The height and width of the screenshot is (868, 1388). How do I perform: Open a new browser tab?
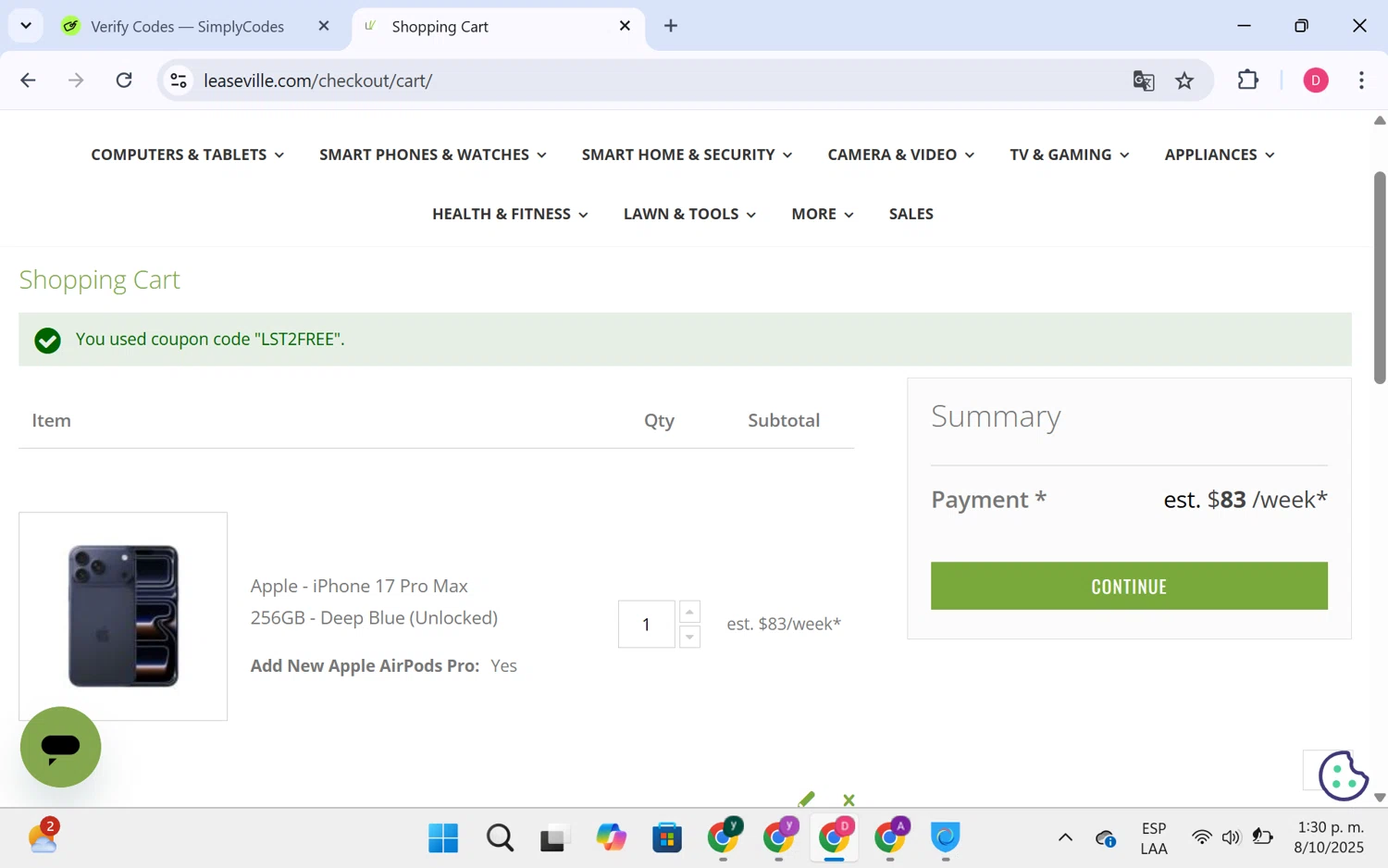coord(671,26)
